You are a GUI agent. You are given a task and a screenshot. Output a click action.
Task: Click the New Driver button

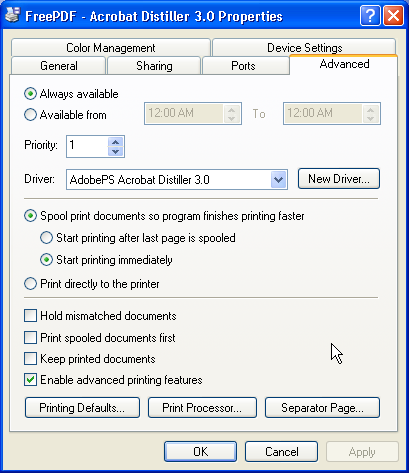pos(339,179)
